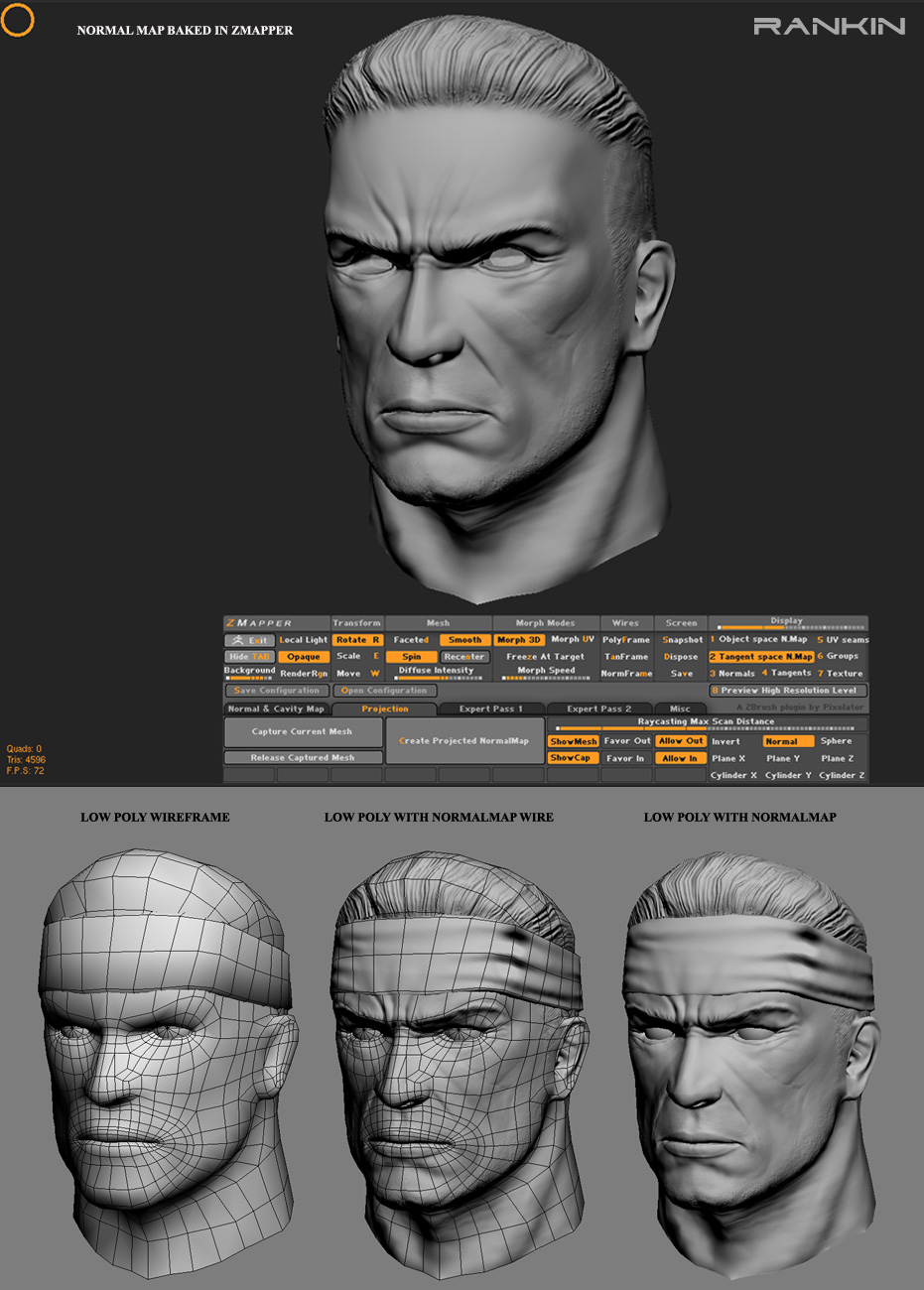Click Dispose under Screen
Viewport: 924px width, 1290px height.
682,657
